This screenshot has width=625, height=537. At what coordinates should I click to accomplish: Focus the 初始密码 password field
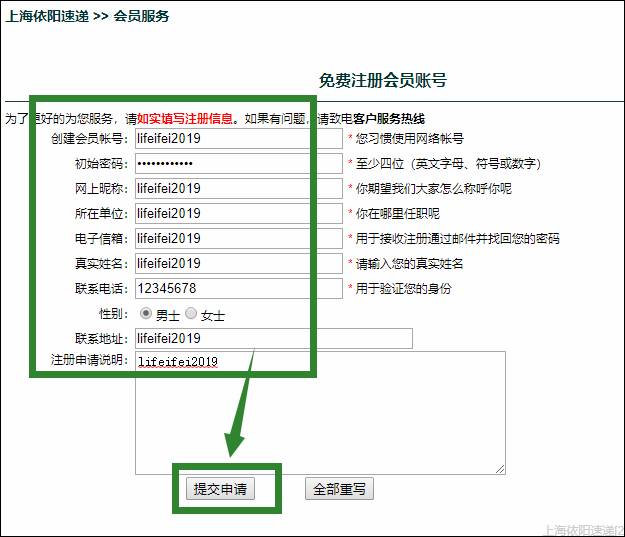(238, 163)
